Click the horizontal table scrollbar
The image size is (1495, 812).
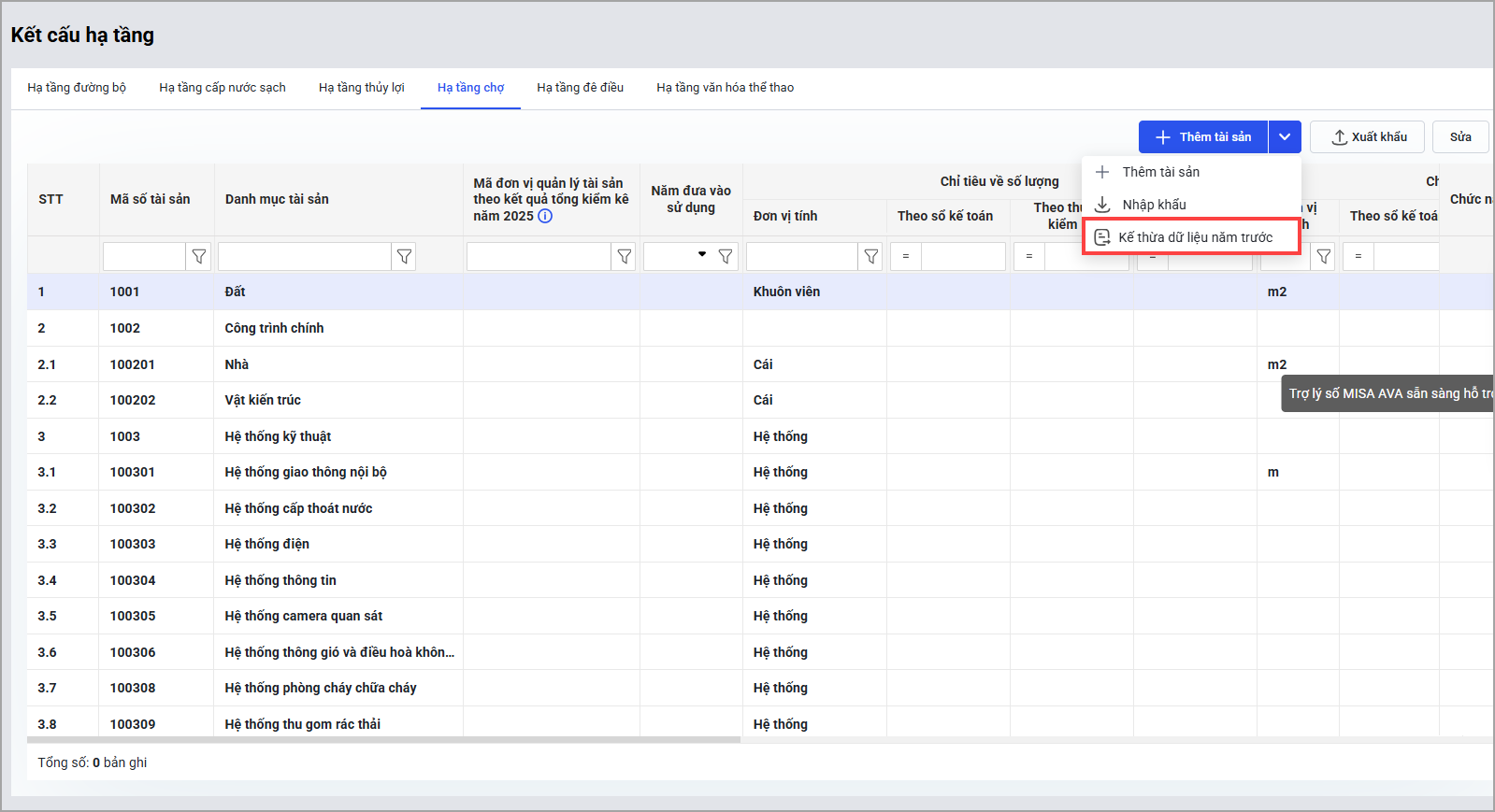click(383, 740)
